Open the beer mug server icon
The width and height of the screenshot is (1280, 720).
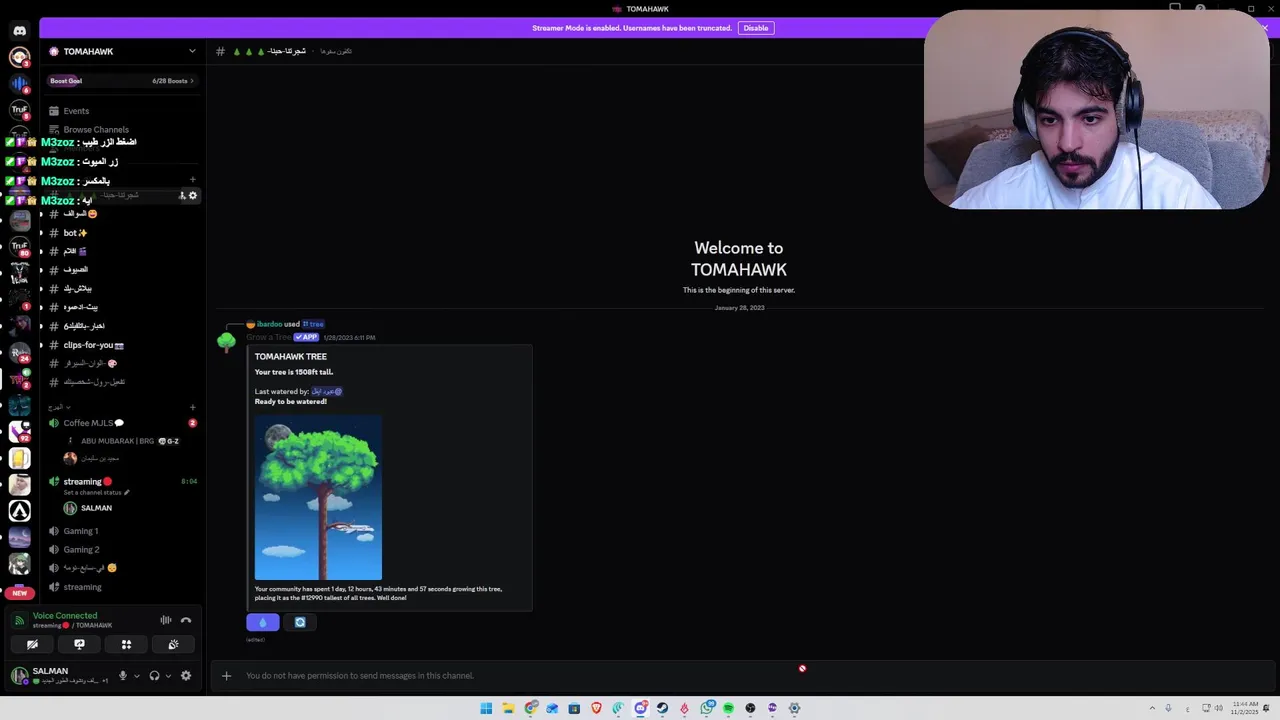pos(19,458)
